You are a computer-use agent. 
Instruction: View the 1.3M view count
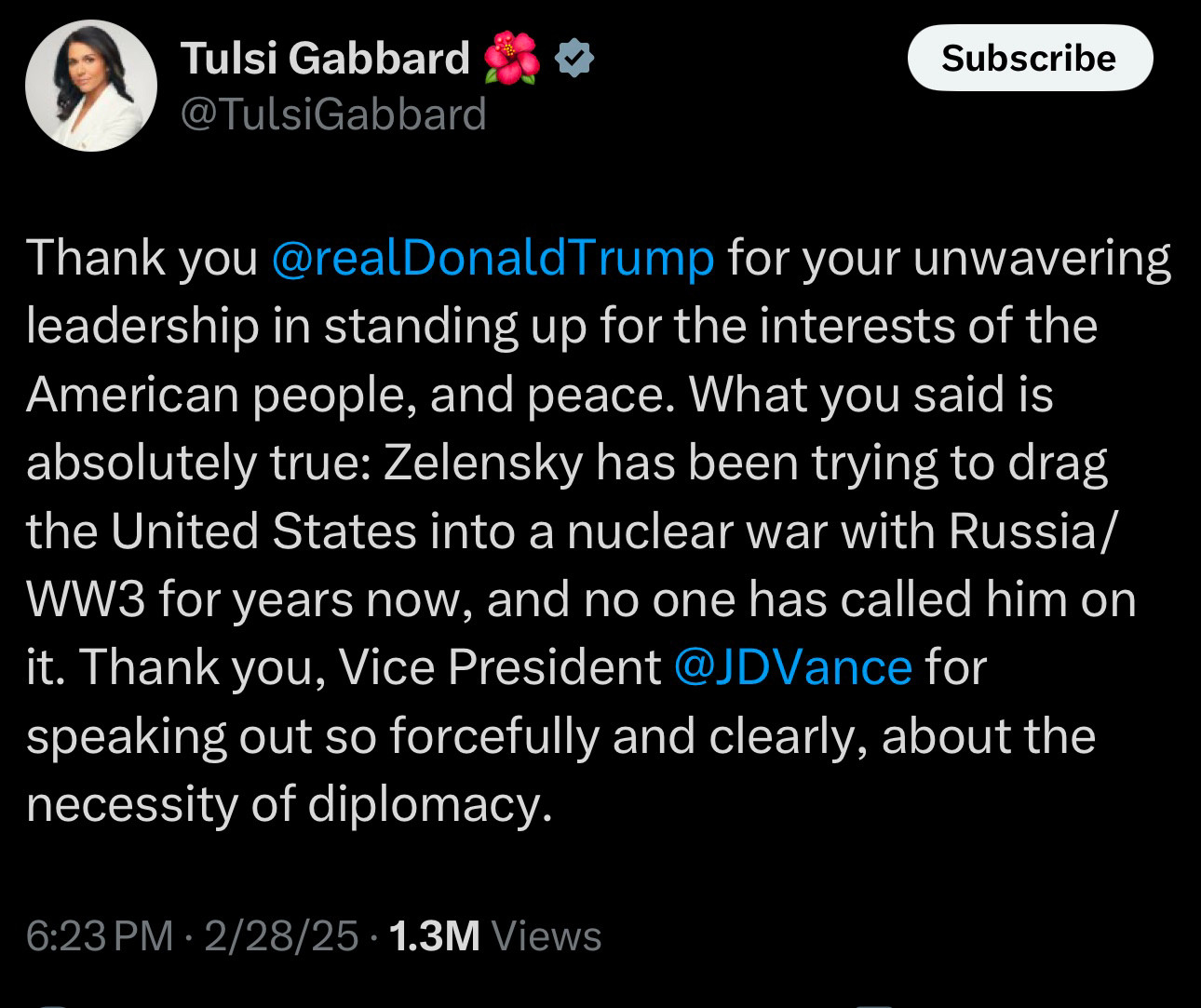click(434, 935)
